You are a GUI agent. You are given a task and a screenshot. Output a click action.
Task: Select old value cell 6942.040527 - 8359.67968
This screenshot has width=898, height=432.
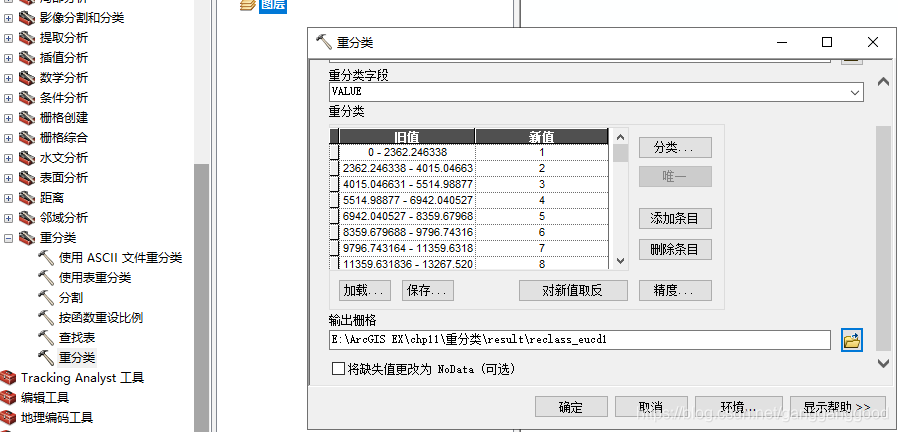407,217
